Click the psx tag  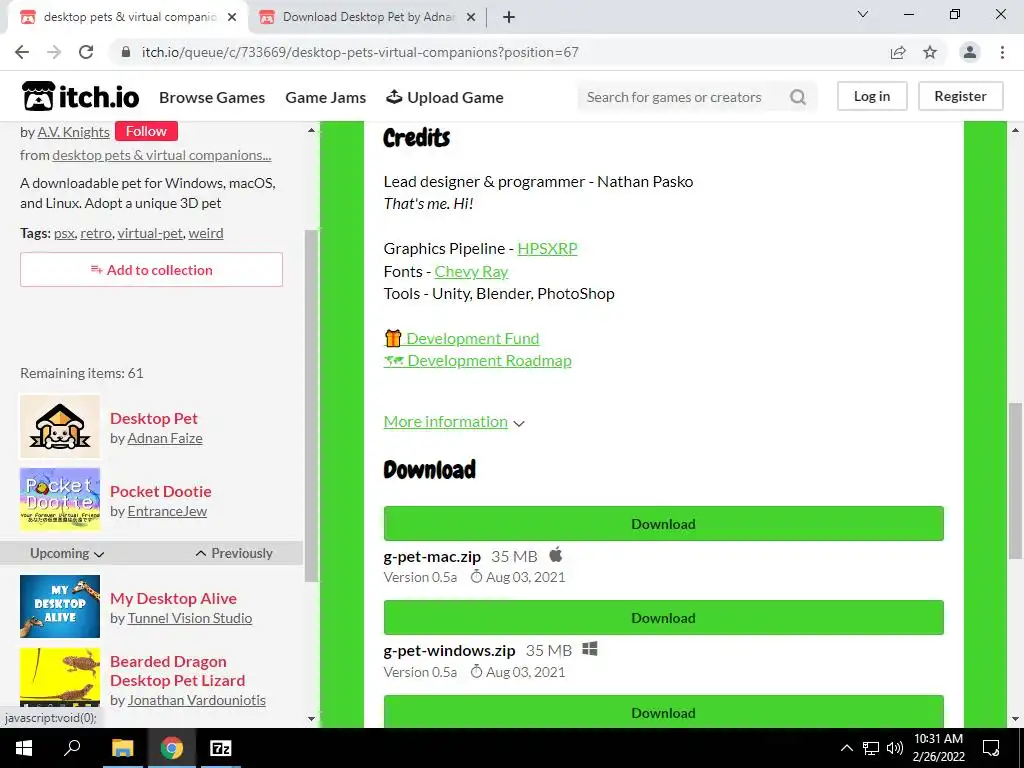coord(64,233)
